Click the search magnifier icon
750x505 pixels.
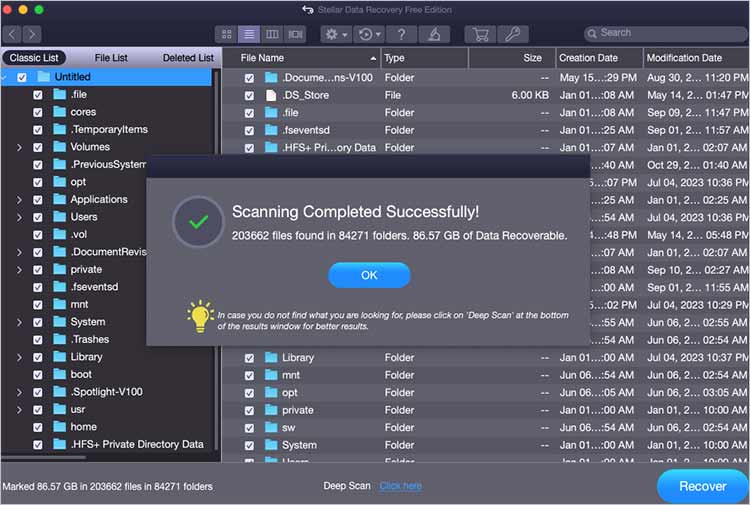tap(592, 33)
